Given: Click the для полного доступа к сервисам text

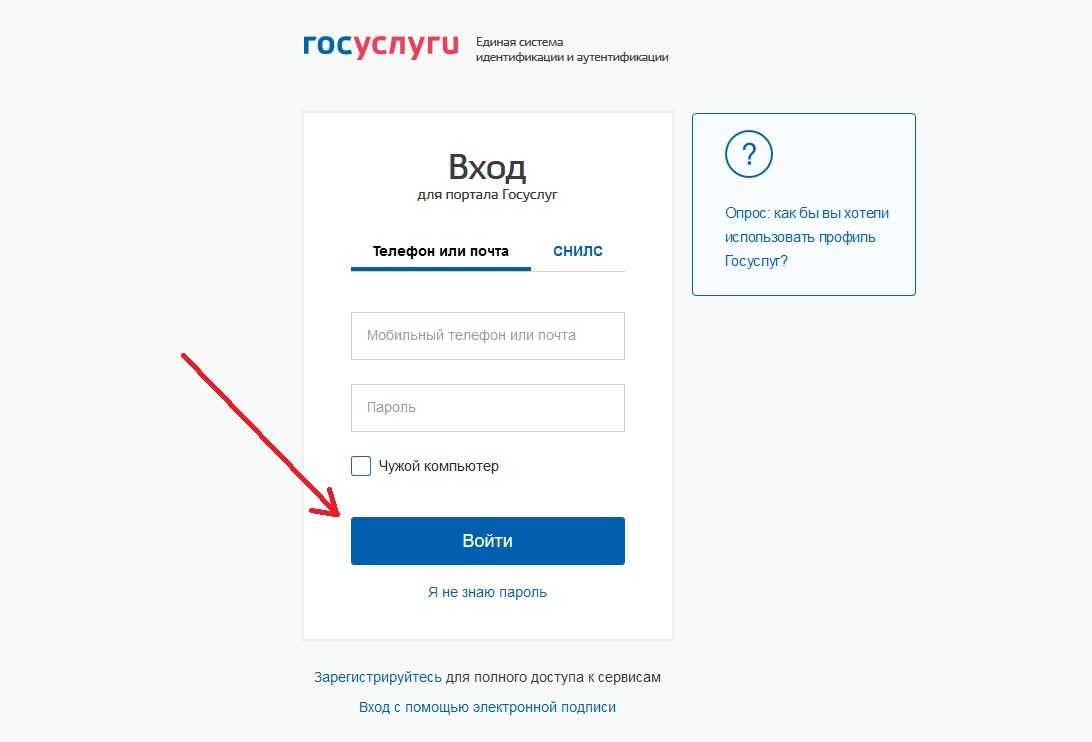Looking at the screenshot, I should pyautogui.click(x=553, y=677).
